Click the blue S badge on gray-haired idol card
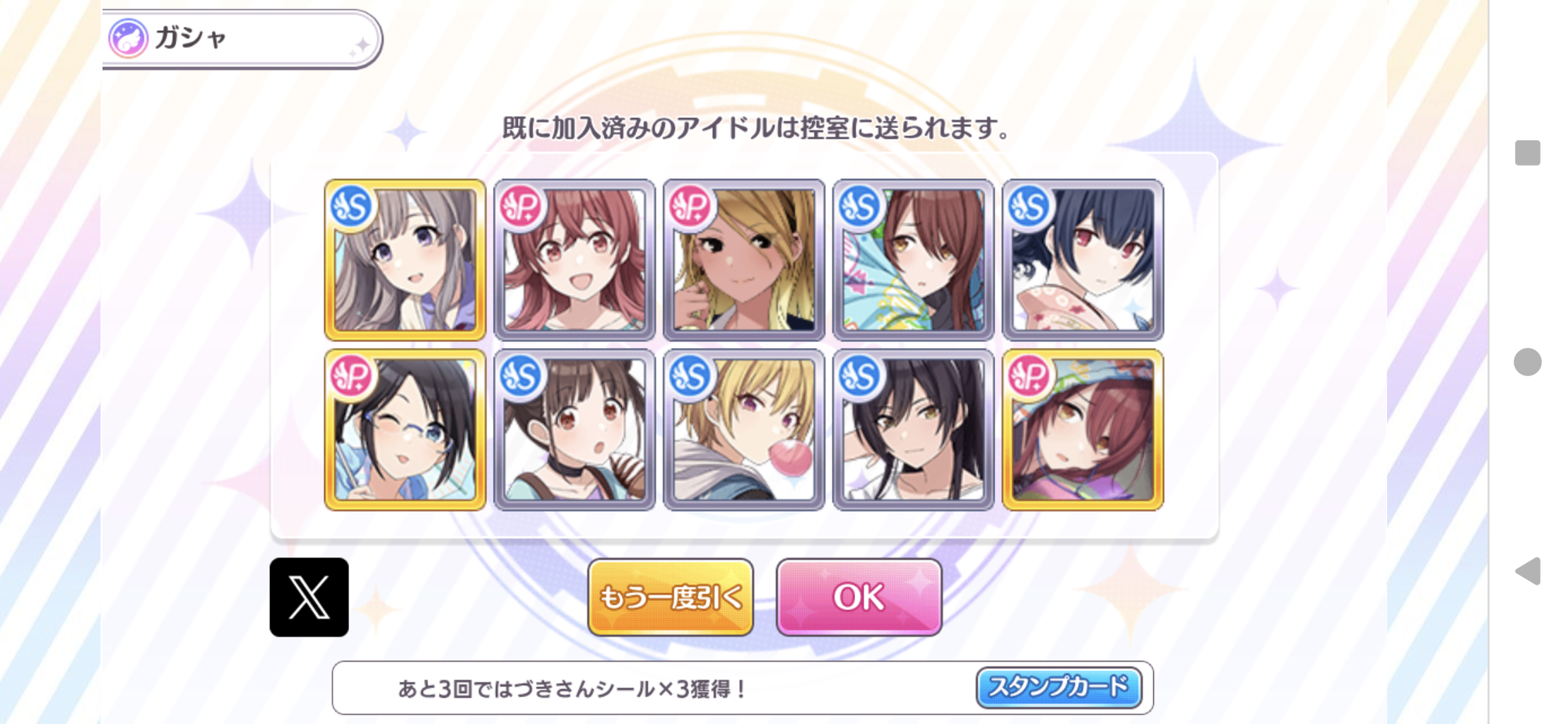This screenshot has height=724, width=1568. coord(351,206)
